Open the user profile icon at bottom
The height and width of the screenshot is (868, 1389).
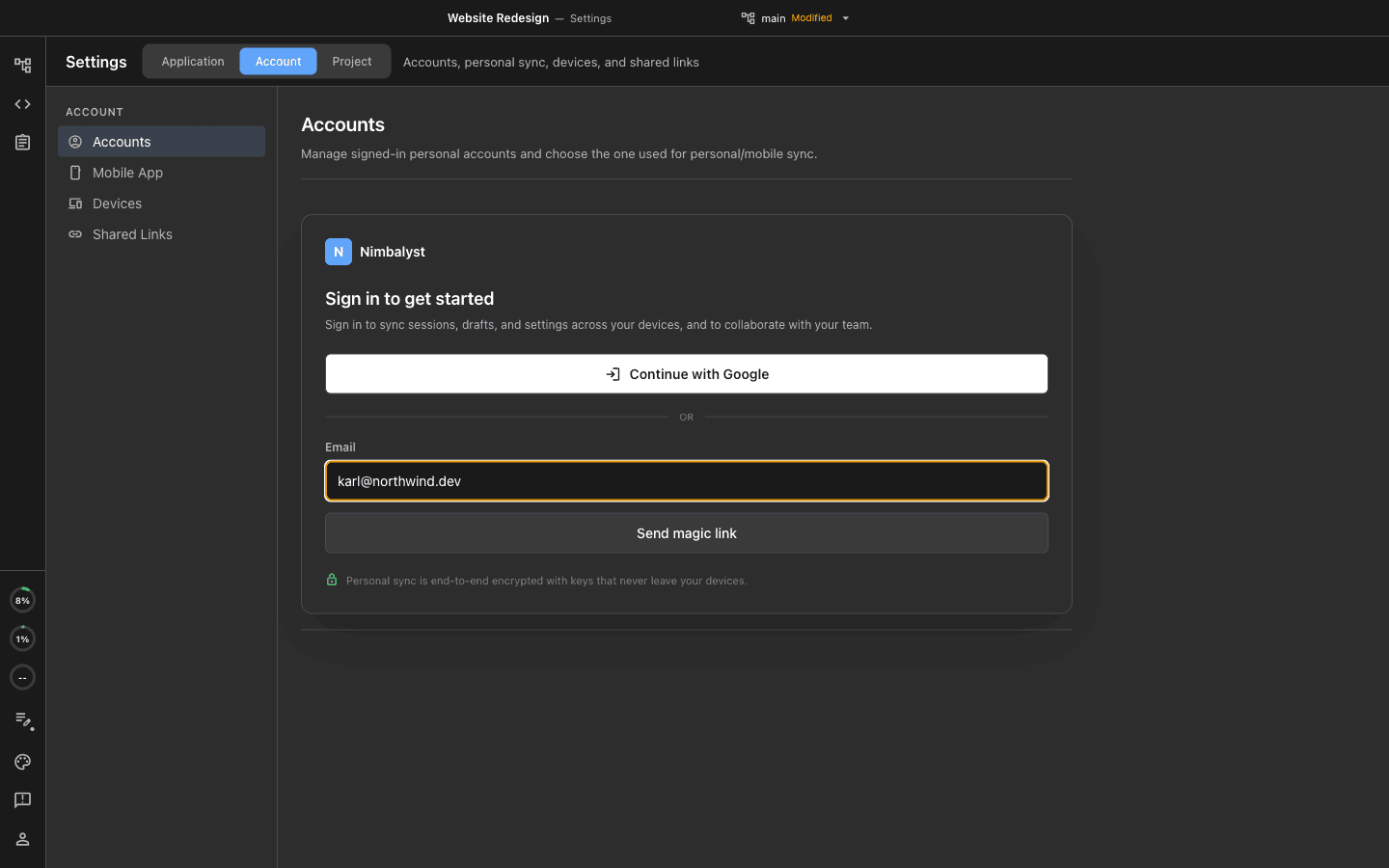point(22,839)
